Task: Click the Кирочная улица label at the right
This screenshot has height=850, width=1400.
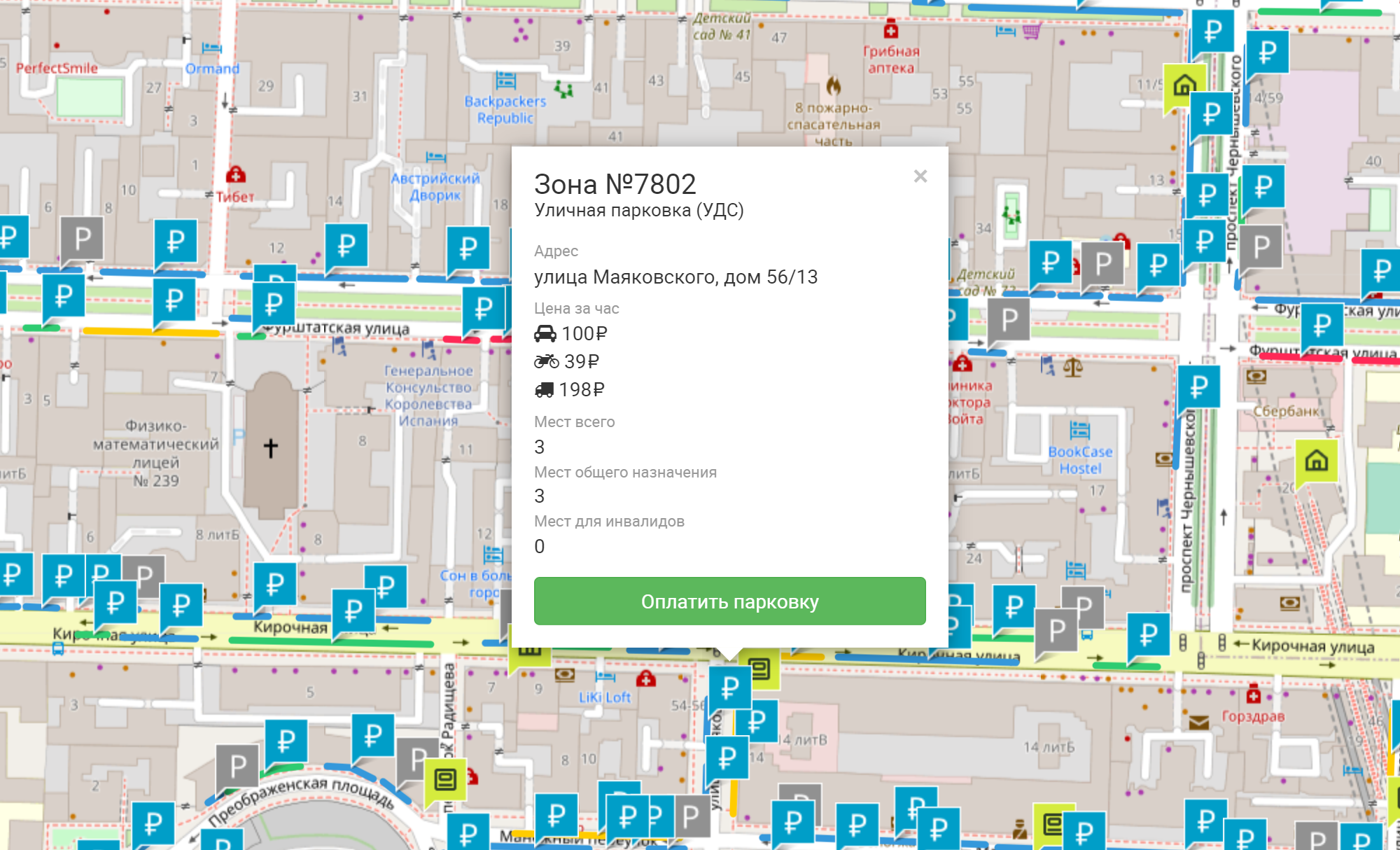Action: pyautogui.click(x=1312, y=646)
